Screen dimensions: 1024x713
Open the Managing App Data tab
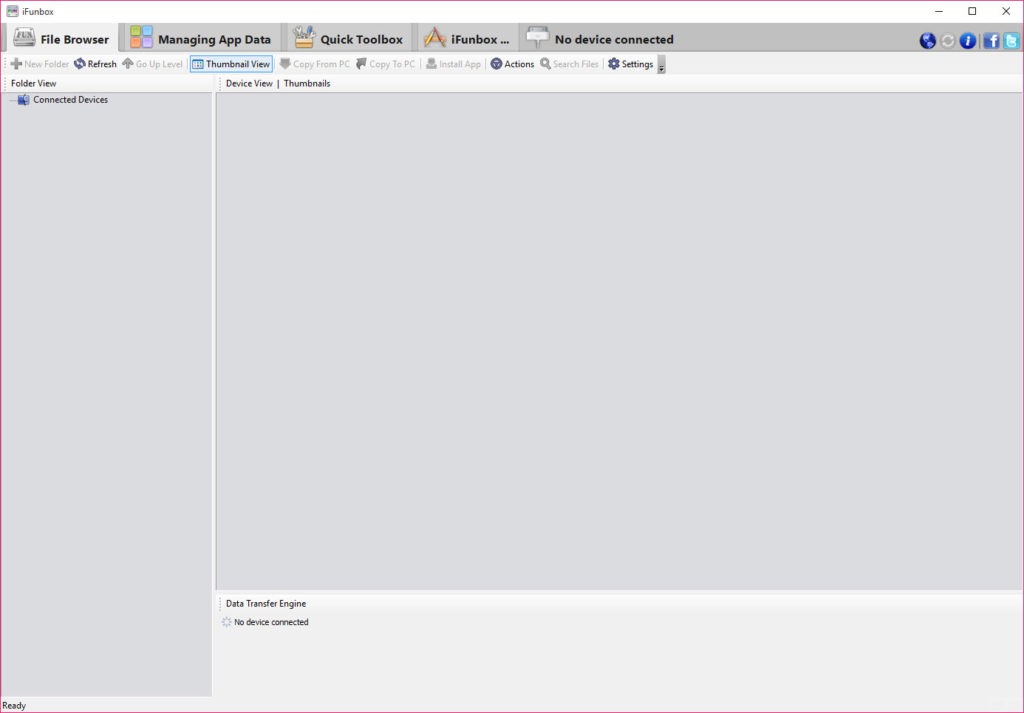200,39
